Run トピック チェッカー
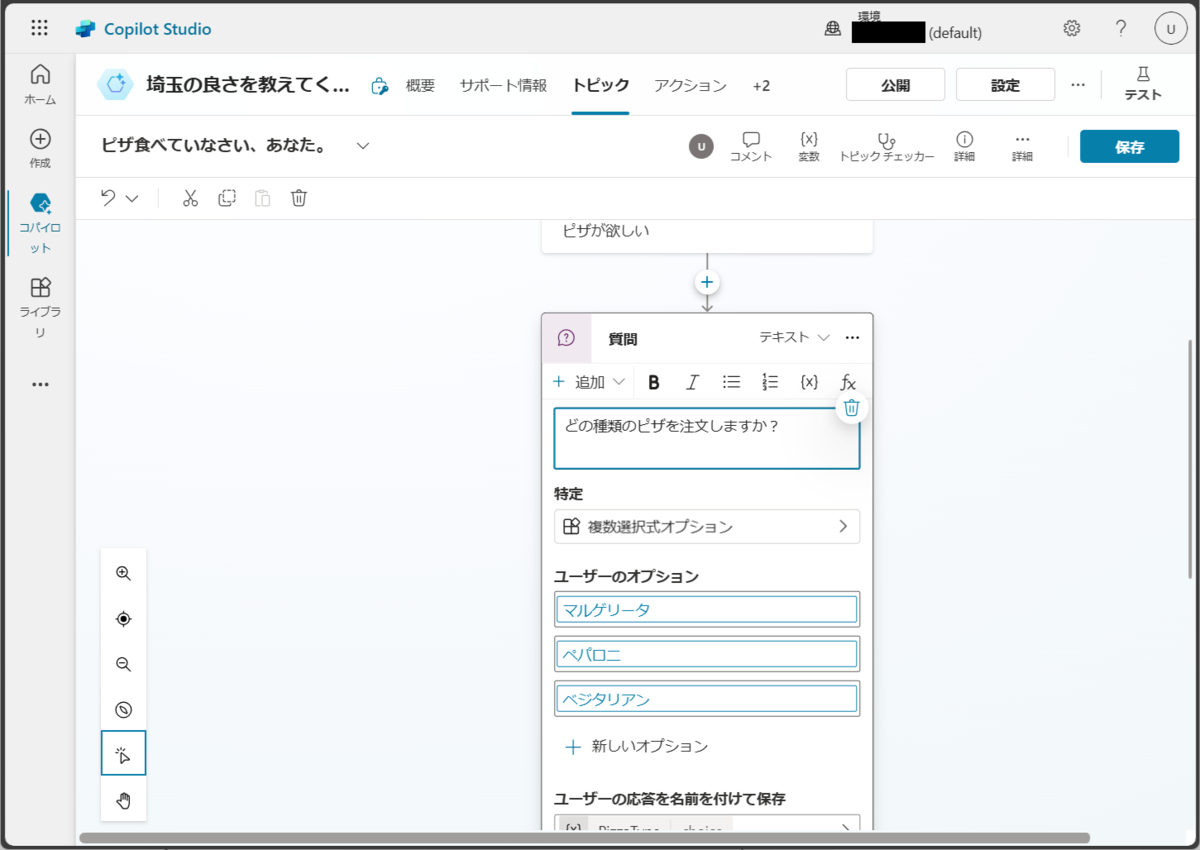Screen dimensions: 1200x850 coord(886,146)
